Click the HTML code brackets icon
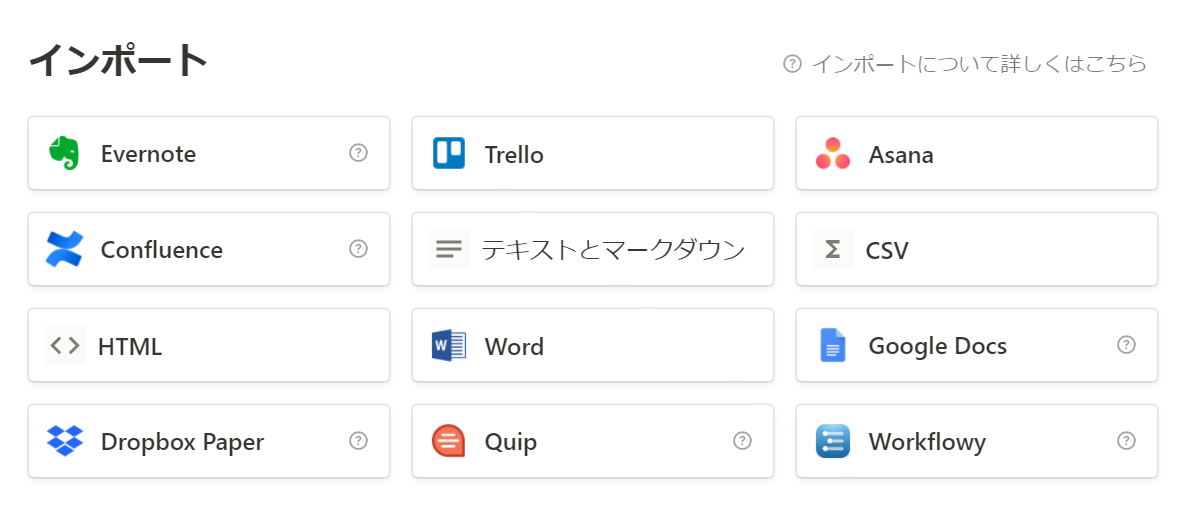Screen dimensions: 1188x510 pos(65,346)
